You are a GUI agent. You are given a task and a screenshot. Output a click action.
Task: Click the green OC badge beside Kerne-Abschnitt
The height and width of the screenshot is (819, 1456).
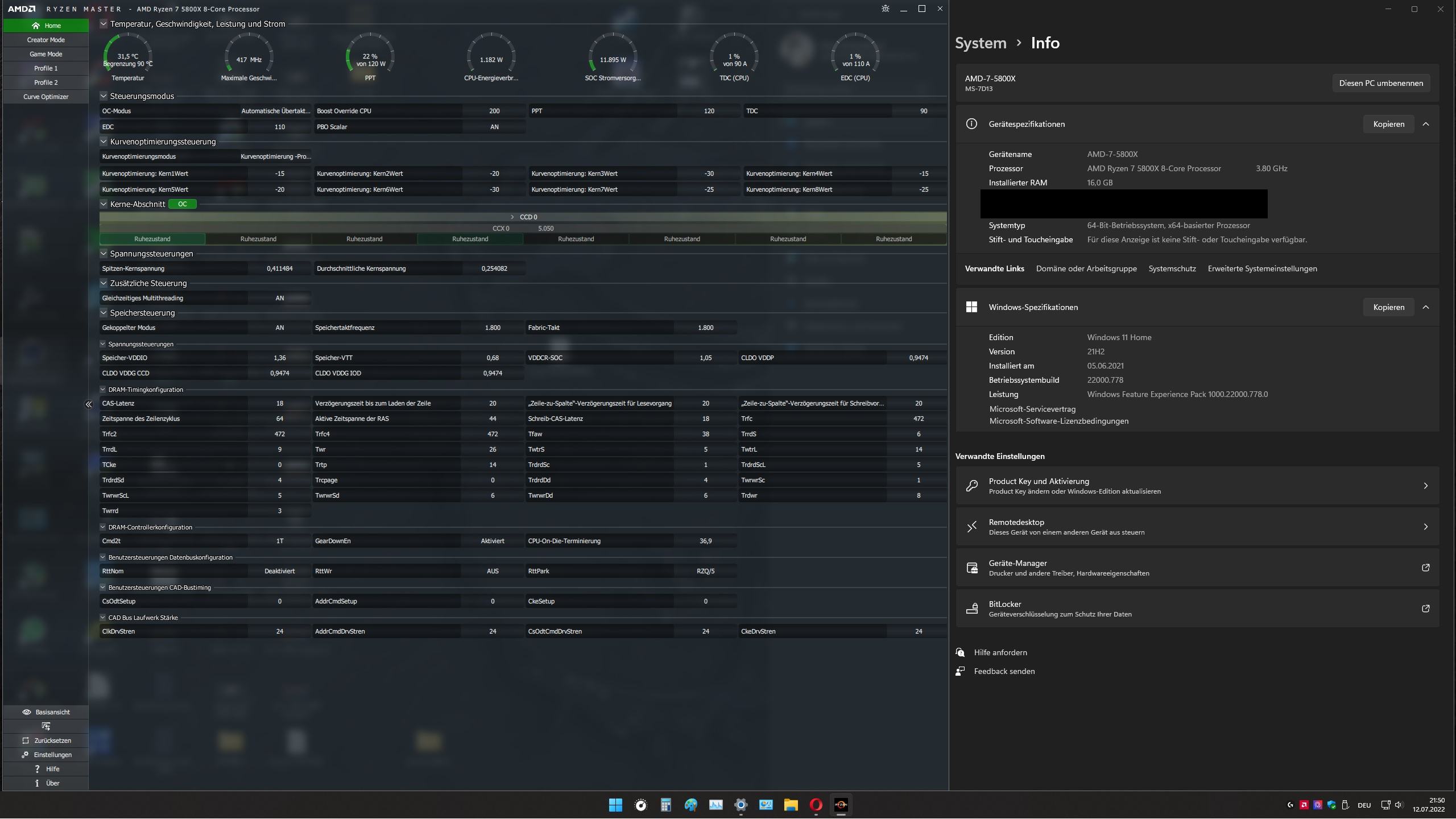[183, 204]
